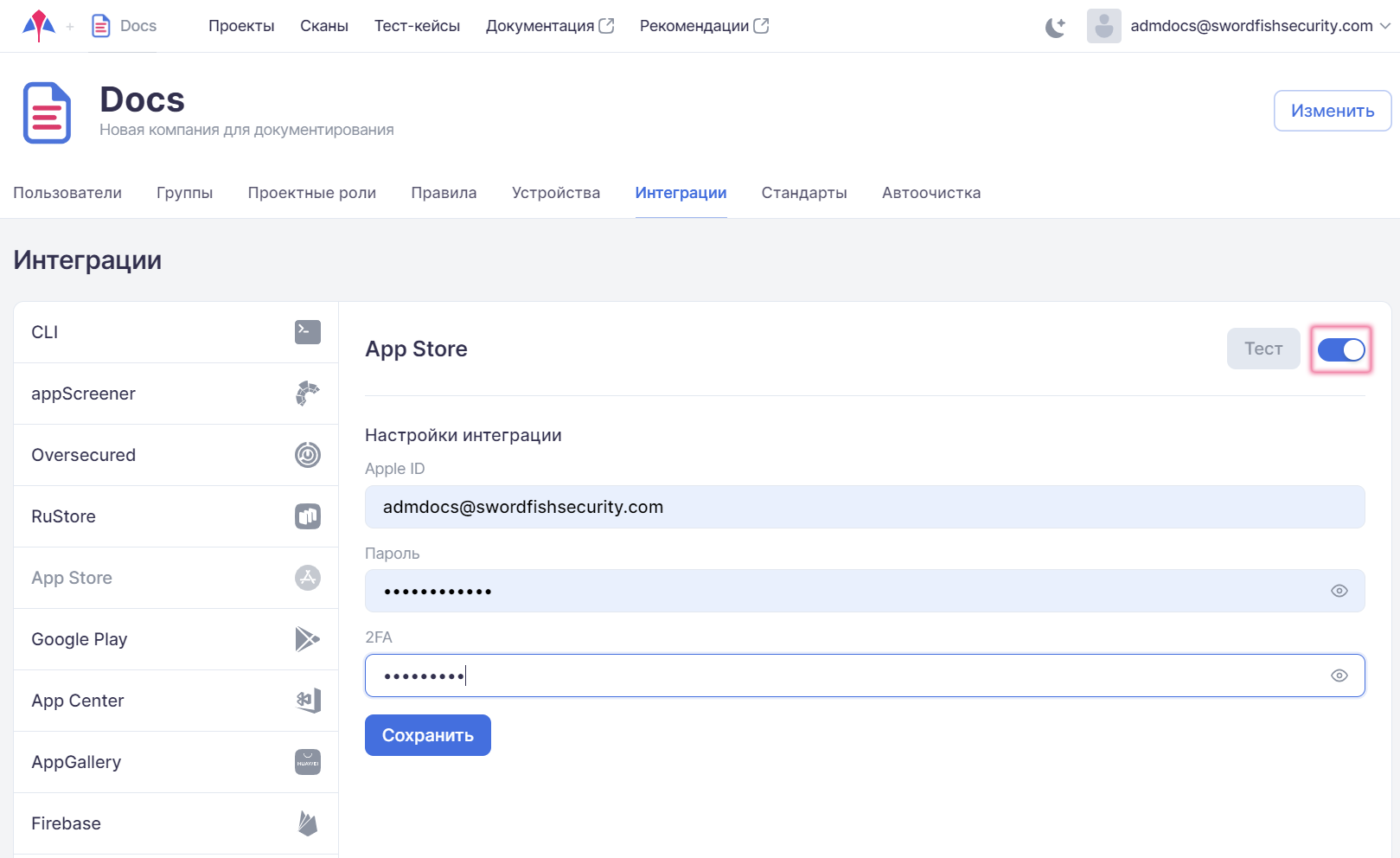
Task: Click the Huawei AppGallery icon
Action: [x=307, y=762]
